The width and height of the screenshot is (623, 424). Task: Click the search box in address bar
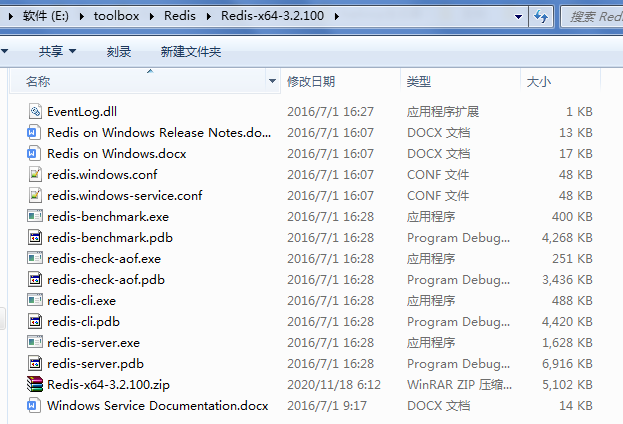pyautogui.click(x=592, y=17)
